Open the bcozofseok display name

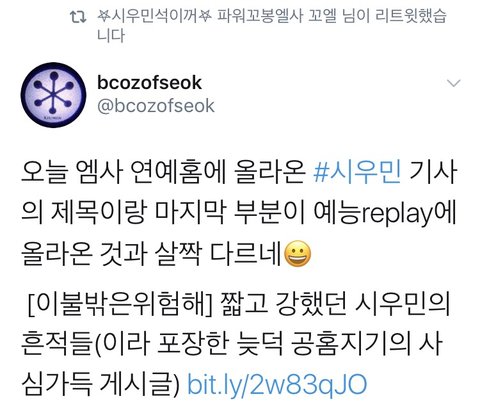pyautogui.click(x=150, y=83)
